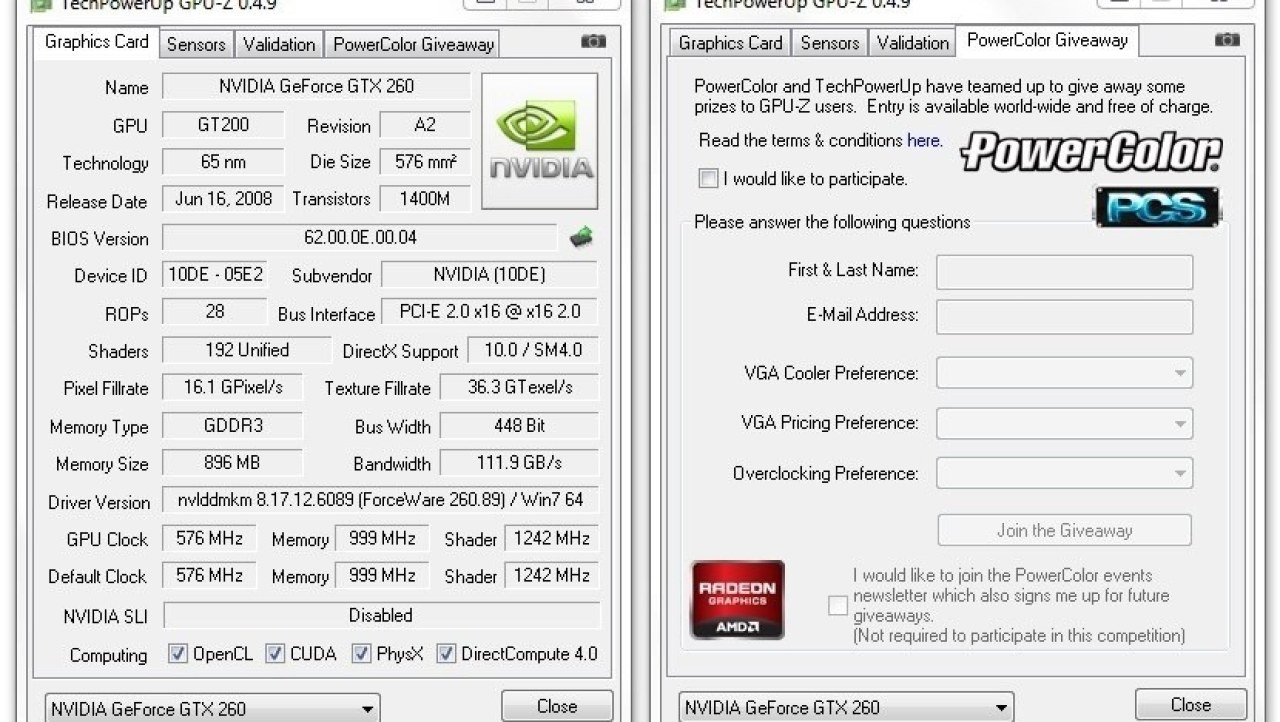The image size is (1280, 722).
Task: Select the PowerColor Giveaway tab in the right window
Action: point(1047,41)
